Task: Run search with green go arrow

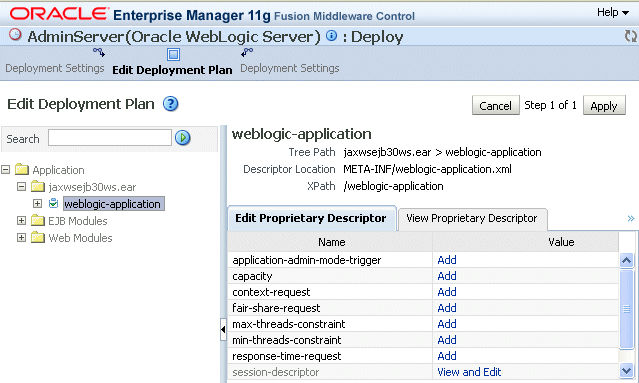Action: 183,138
